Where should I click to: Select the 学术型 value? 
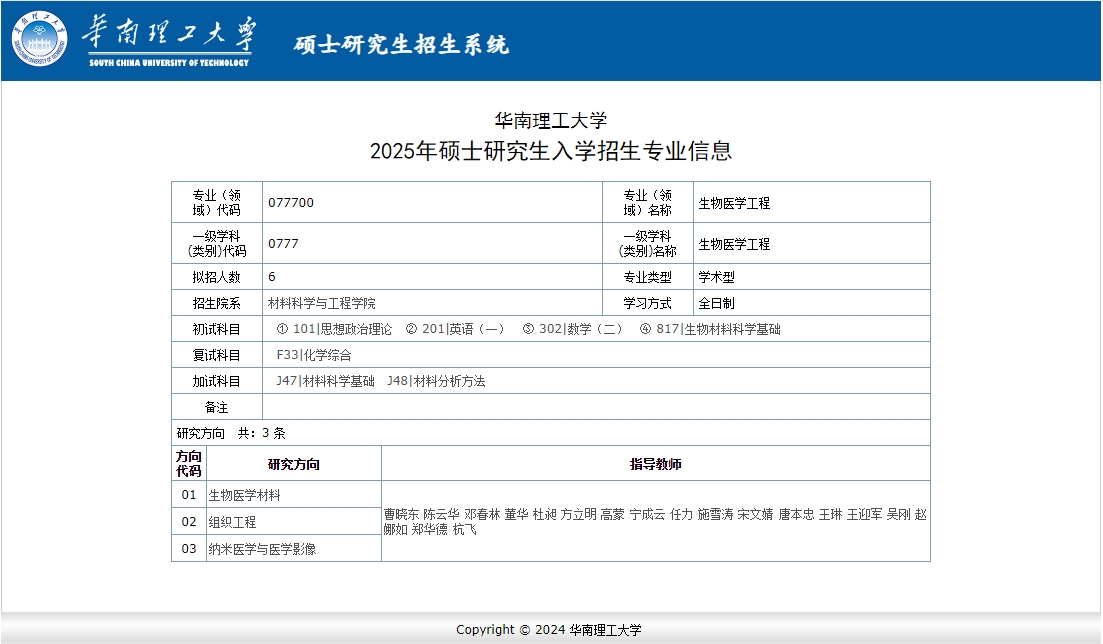[716, 277]
